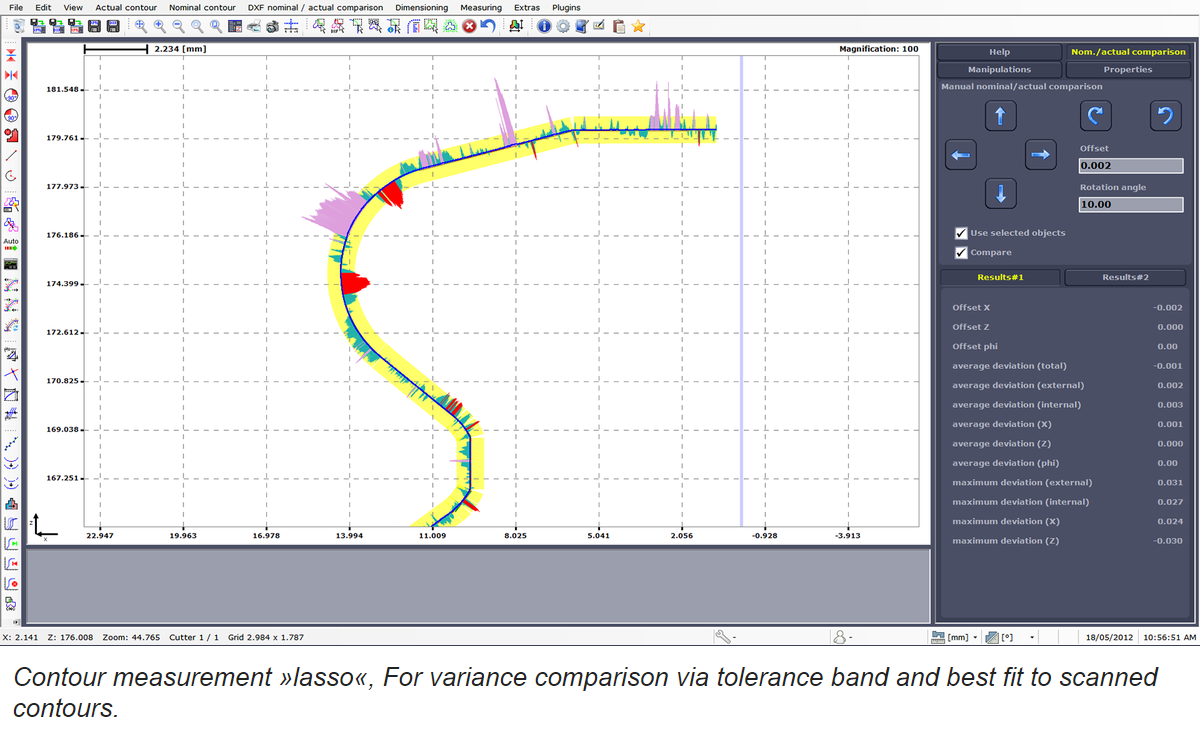The height and width of the screenshot is (730, 1200).
Task: Click the recycle bin icon in toolbar
Action: click(x=19, y=26)
